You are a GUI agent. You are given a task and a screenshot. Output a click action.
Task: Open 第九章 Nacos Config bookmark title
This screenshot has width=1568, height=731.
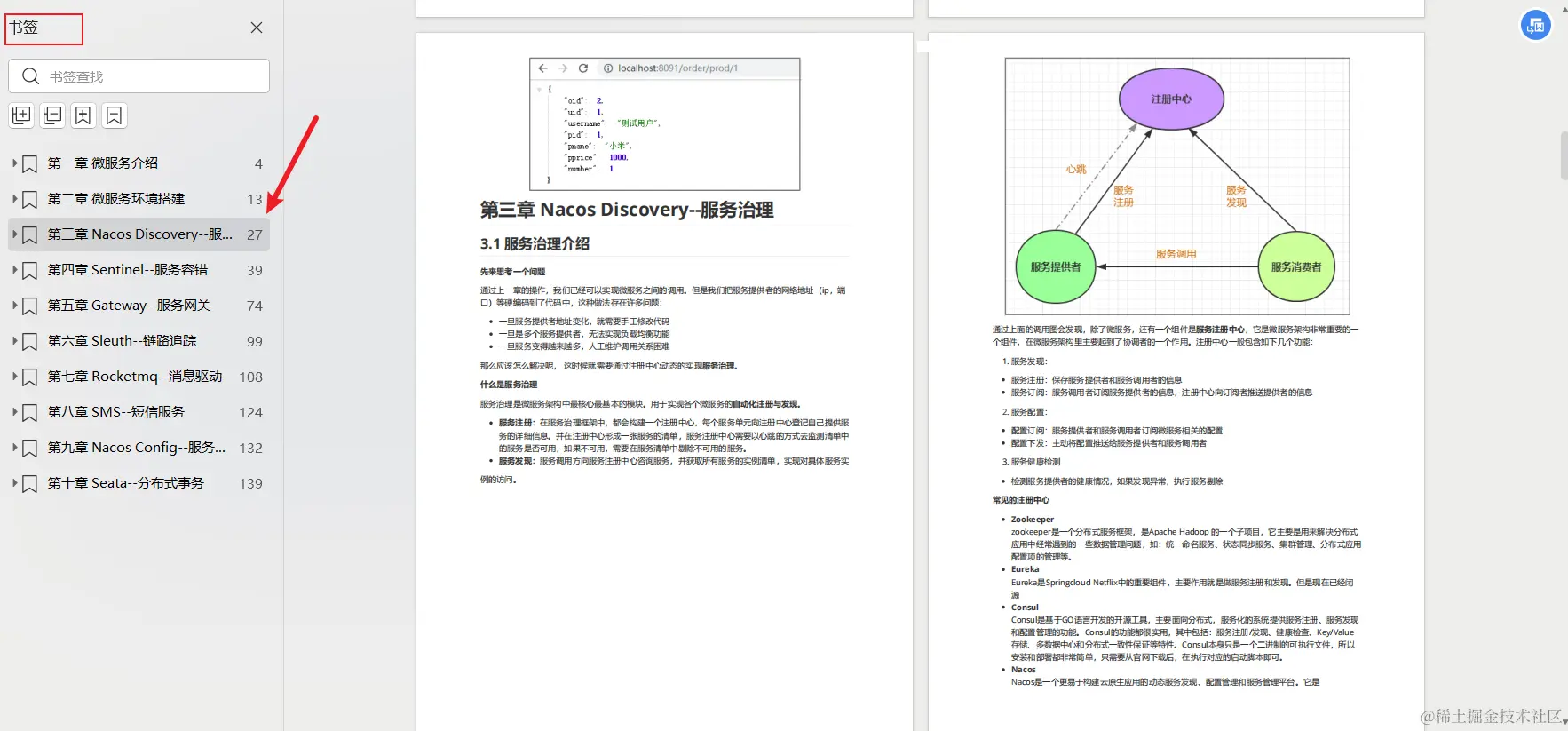click(137, 447)
